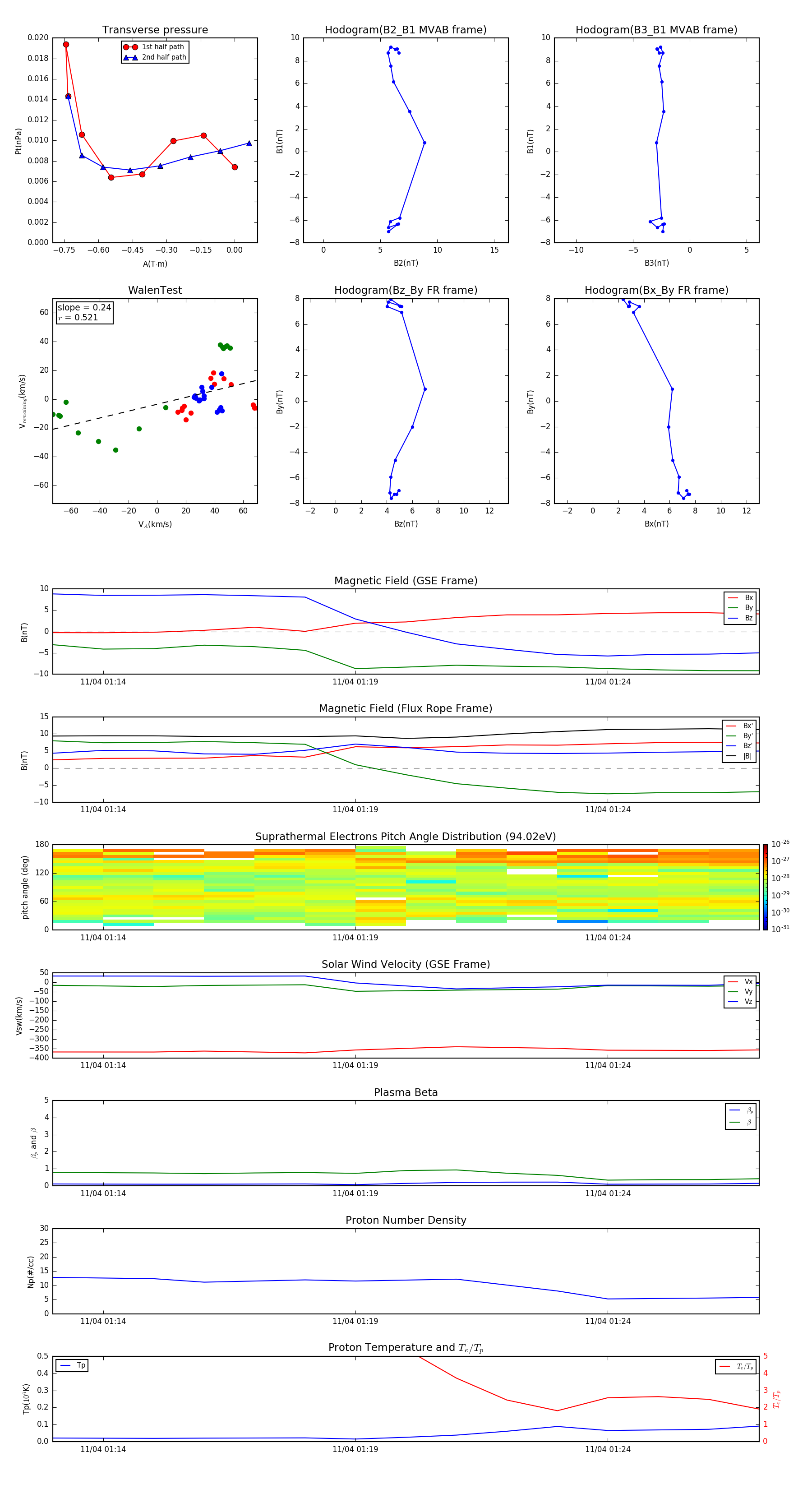Click the "pitch angle (deg)" y-axis label
Screen dimensions: 812x1489
[25, 887]
